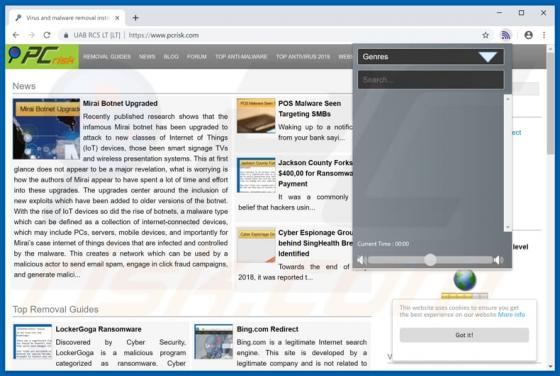This screenshot has width=560, height=376.
Task: Open POS Malware Seen Targeting SMBs article
Action: click(309, 109)
